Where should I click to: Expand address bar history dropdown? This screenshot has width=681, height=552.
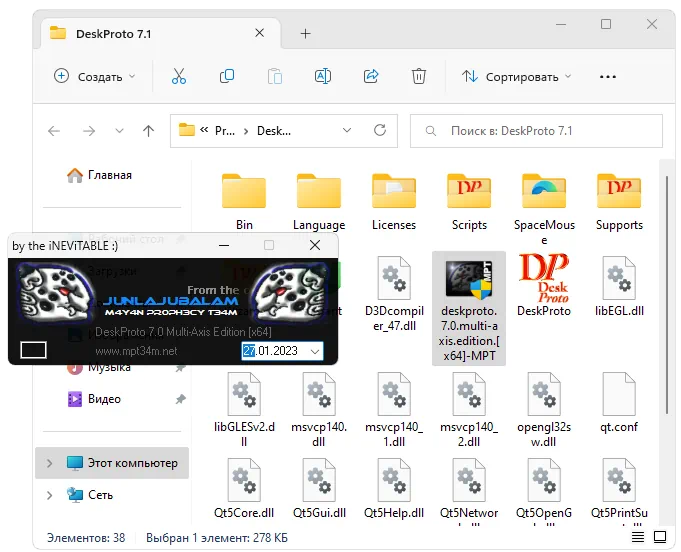click(x=347, y=130)
